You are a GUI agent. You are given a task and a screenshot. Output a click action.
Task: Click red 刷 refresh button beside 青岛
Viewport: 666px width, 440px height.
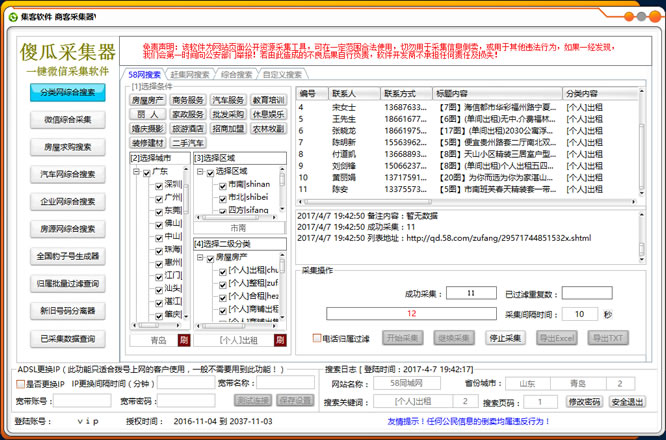[x=183, y=340]
